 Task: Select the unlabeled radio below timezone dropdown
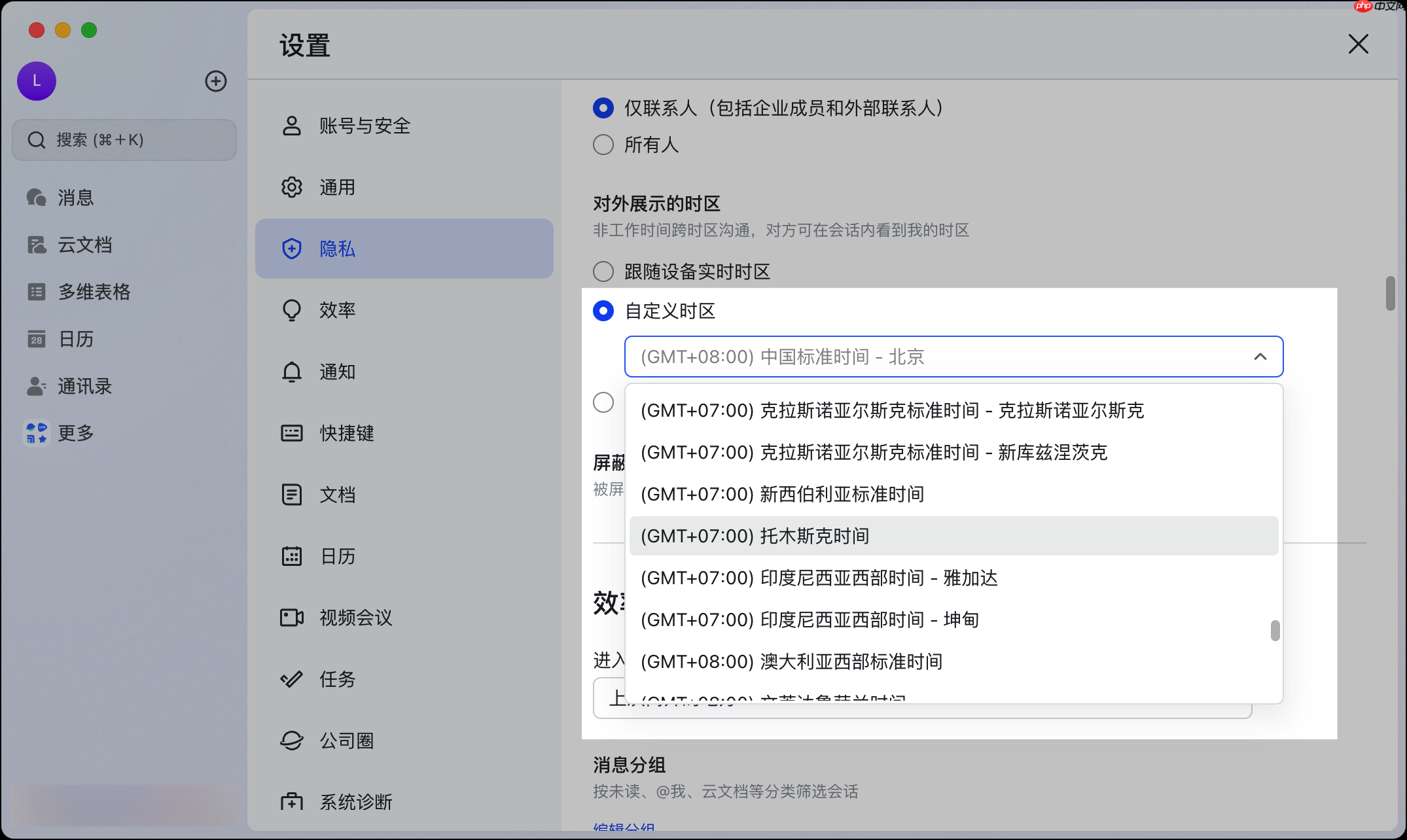point(603,402)
